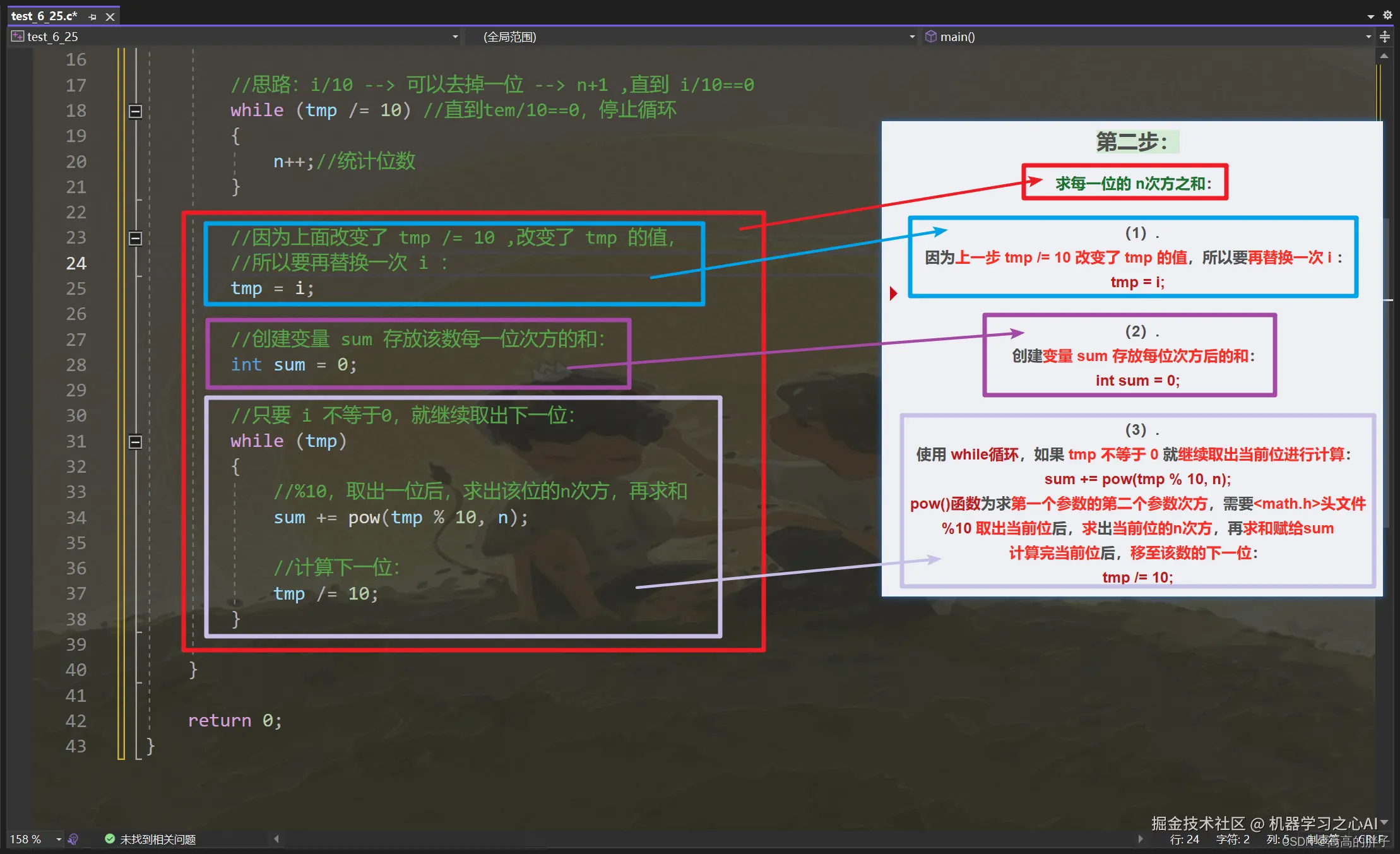
Task: Click the green no-issues checkmark icon
Action: 109,839
